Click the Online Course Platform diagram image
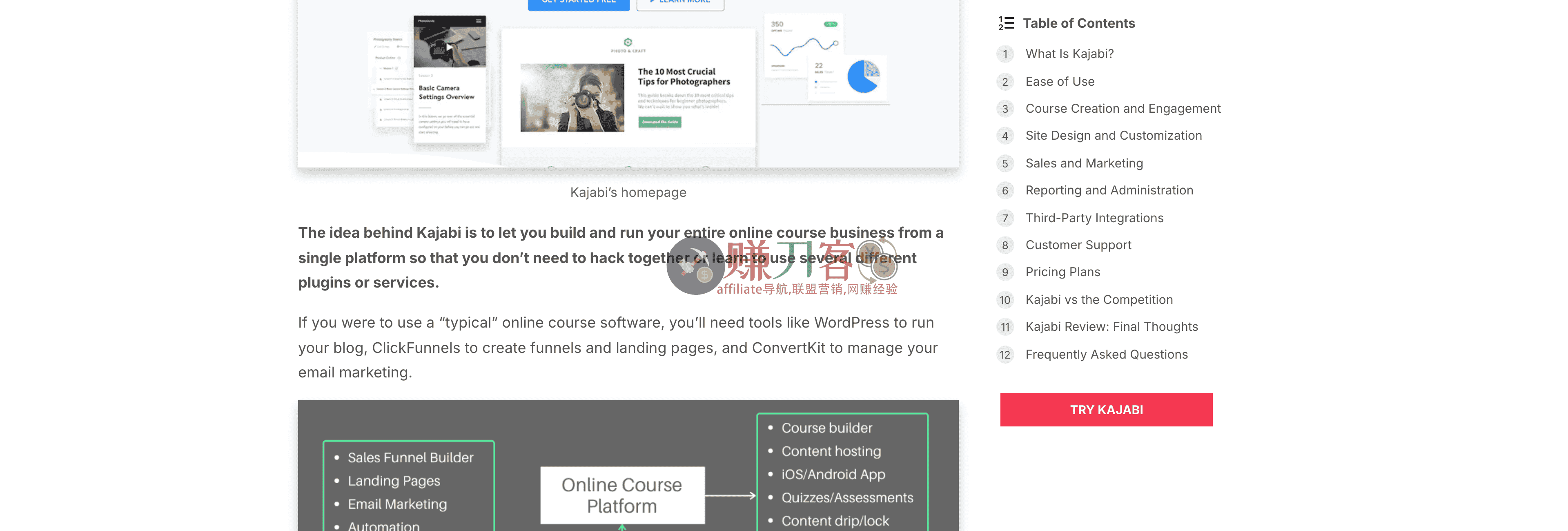The height and width of the screenshot is (531, 1568). pos(628,466)
